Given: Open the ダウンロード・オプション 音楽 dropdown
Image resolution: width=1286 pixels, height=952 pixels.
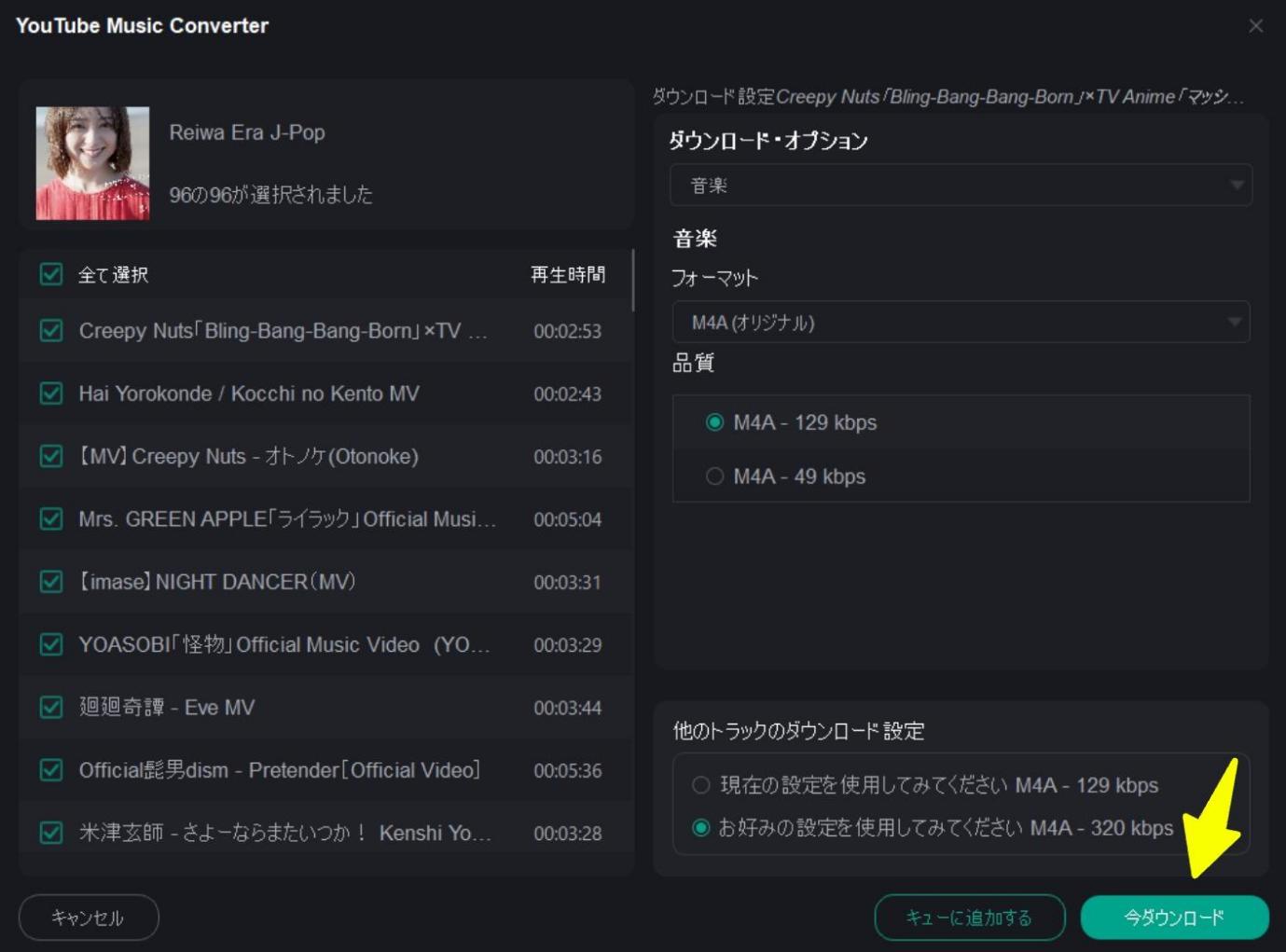Looking at the screenshot, I should 961,186.
